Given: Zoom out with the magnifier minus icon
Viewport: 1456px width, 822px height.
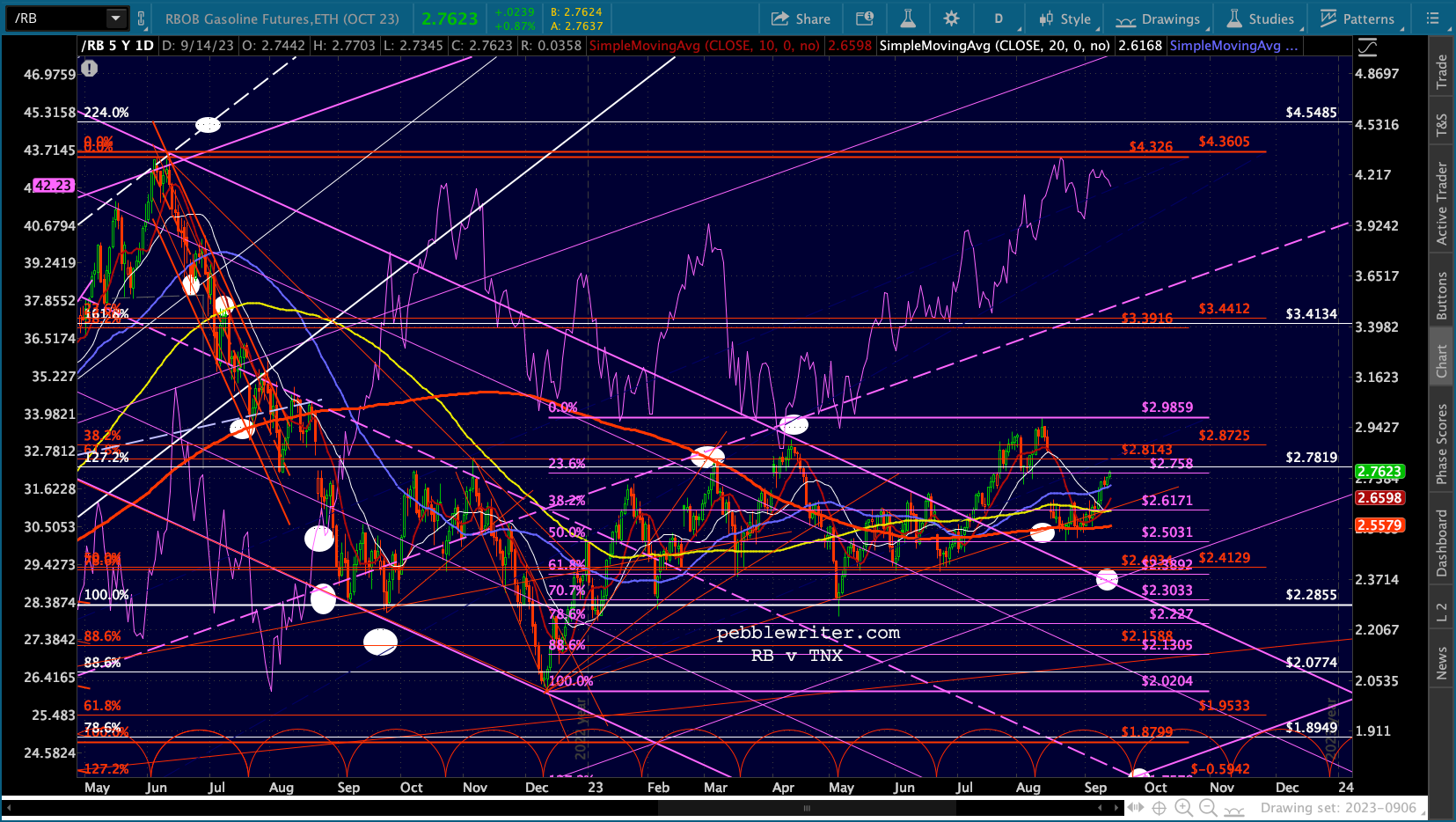Looking at the screenshot, I should (1209, 807).
